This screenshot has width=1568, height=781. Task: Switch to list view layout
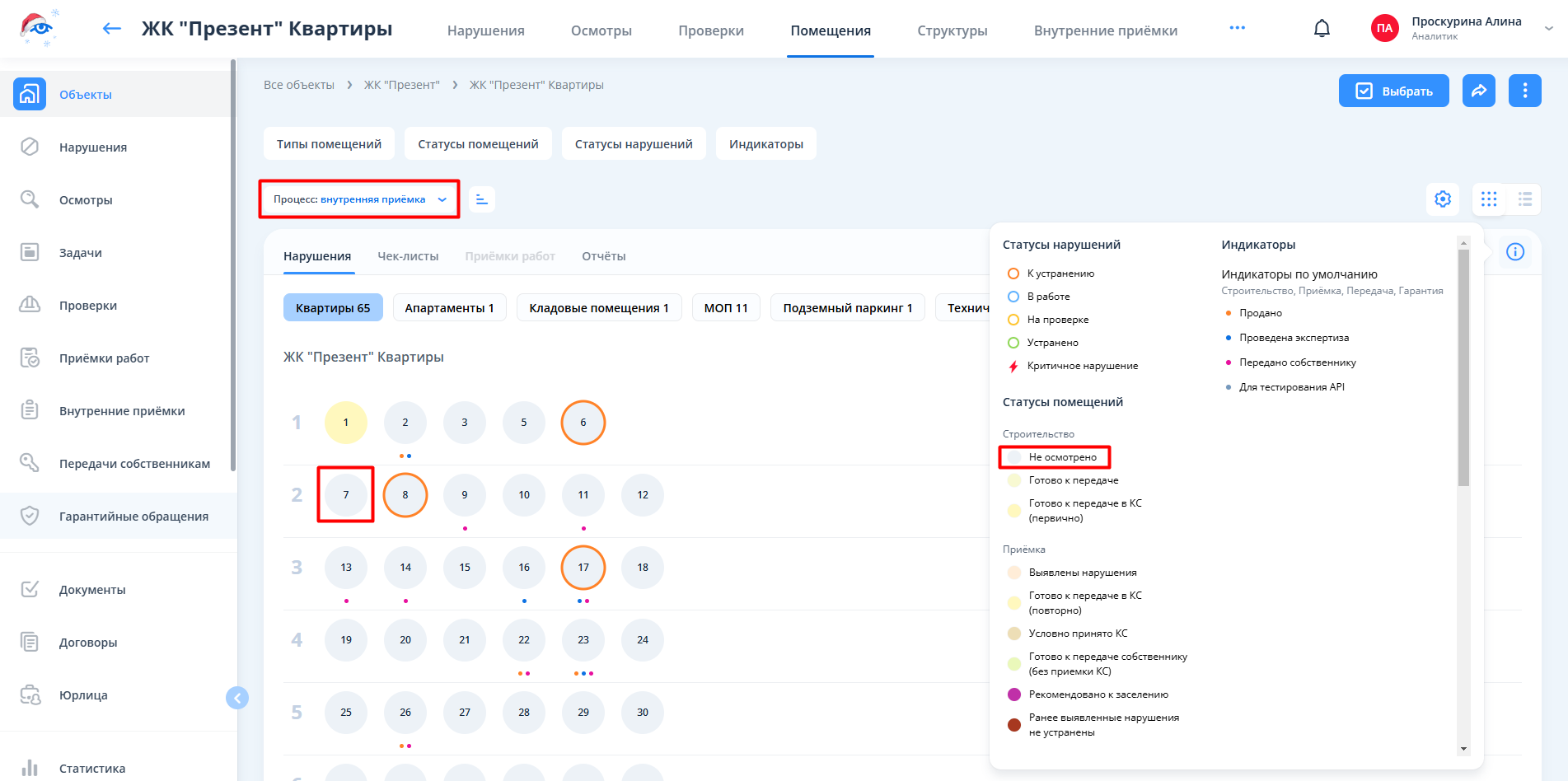1524,199
